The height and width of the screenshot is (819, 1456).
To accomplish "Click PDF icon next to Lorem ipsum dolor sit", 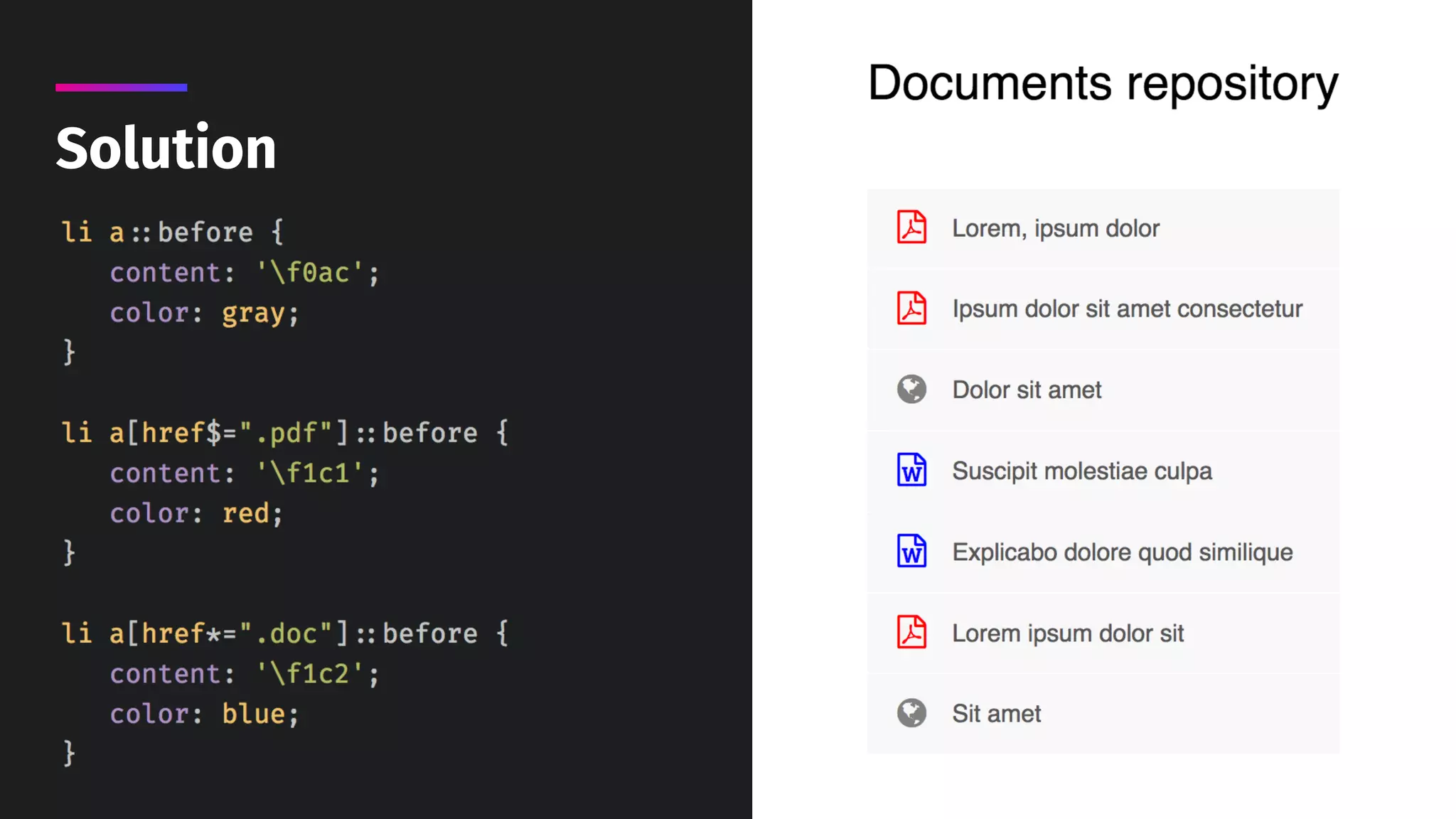I will pos(911,632).
